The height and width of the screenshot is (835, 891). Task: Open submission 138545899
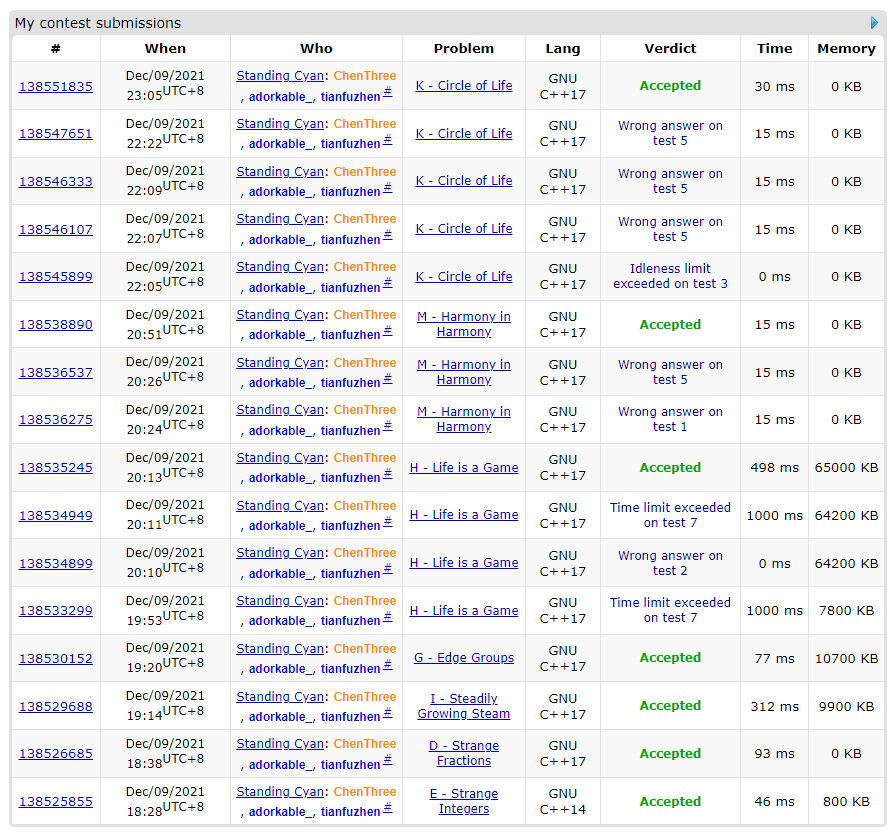coord(56,277)
